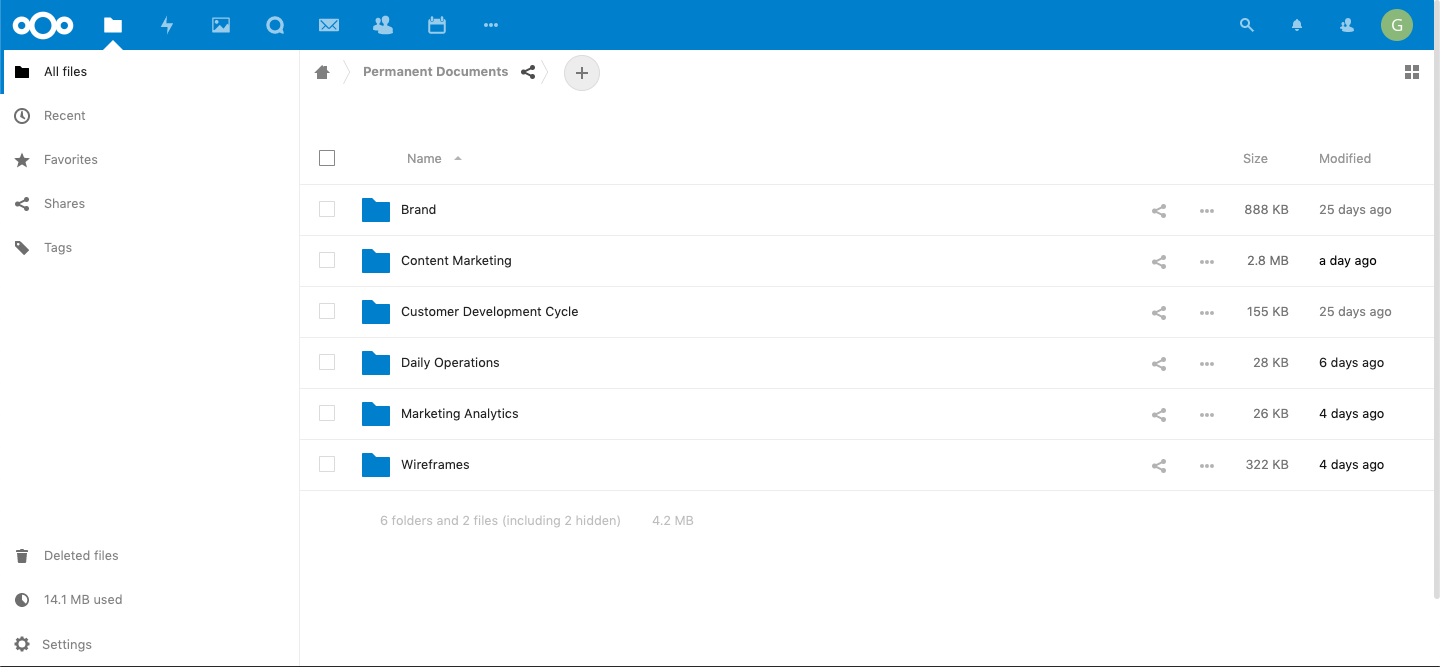Go to home breadcrumb icon

(x=322, y=72)
